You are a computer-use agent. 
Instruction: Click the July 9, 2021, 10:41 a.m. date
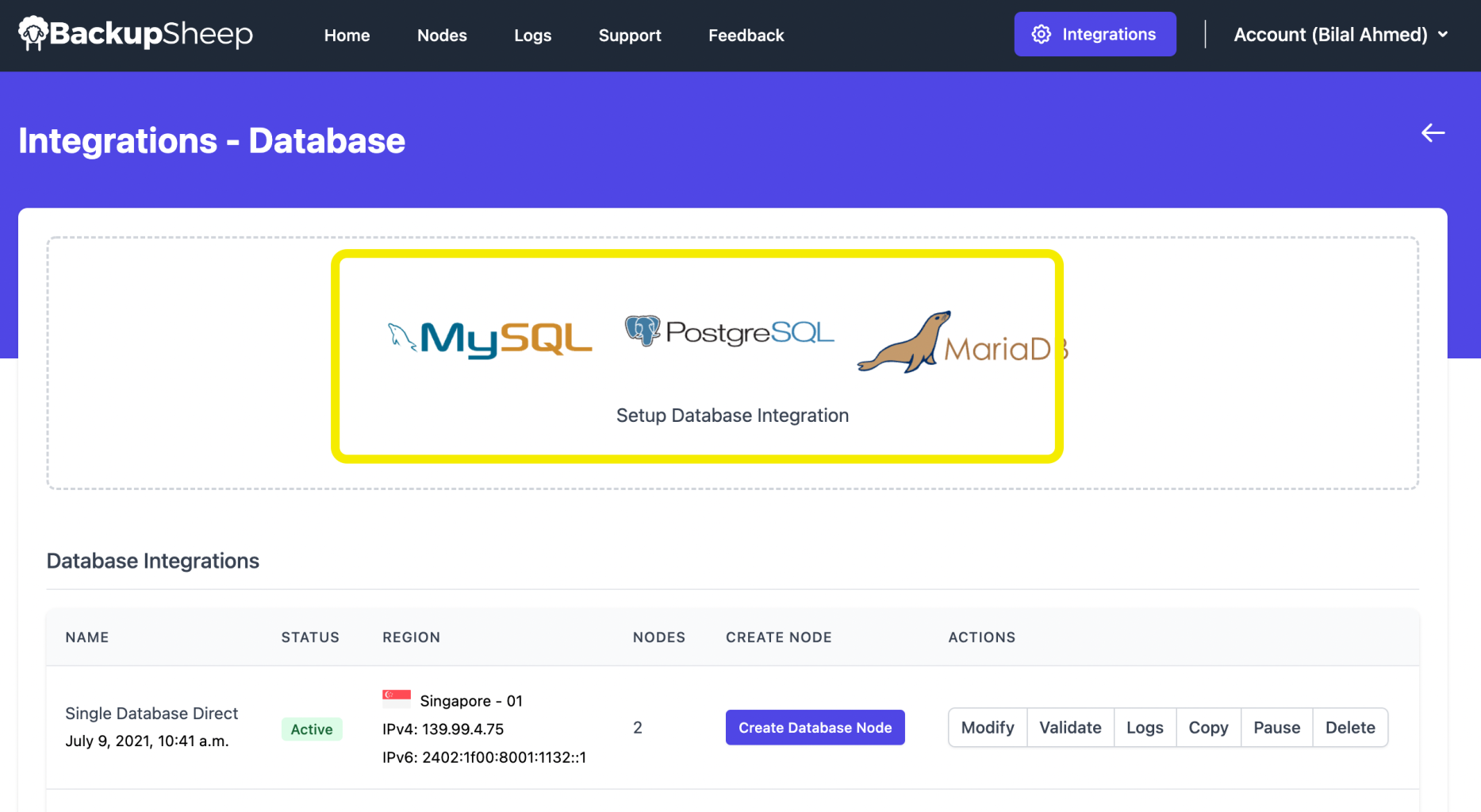pyautogui.click(x=147, y=741)
